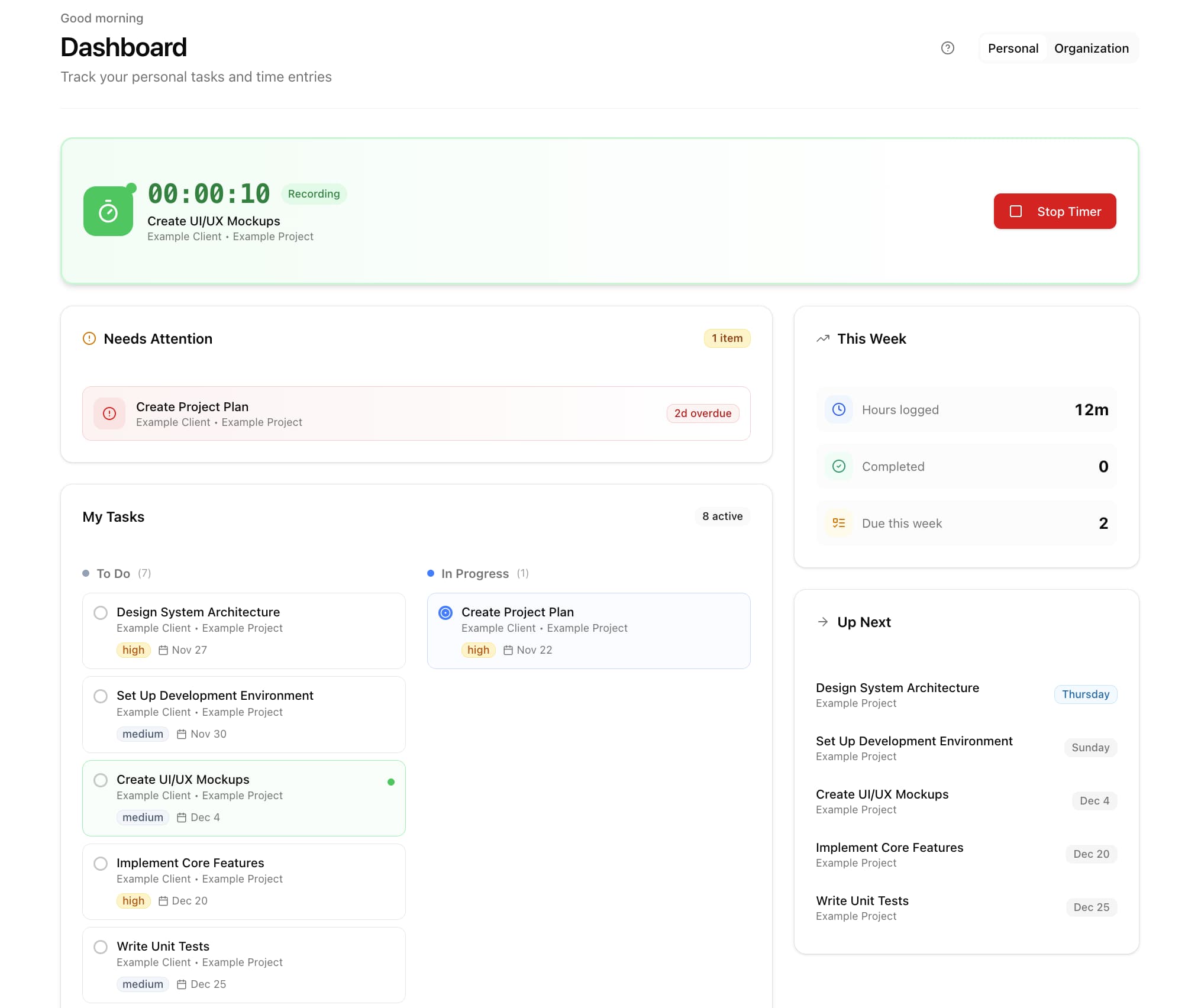Check off the Design System Architecture task
Viewport: 1201px width, 1008px height.
(x=101, y=613)
